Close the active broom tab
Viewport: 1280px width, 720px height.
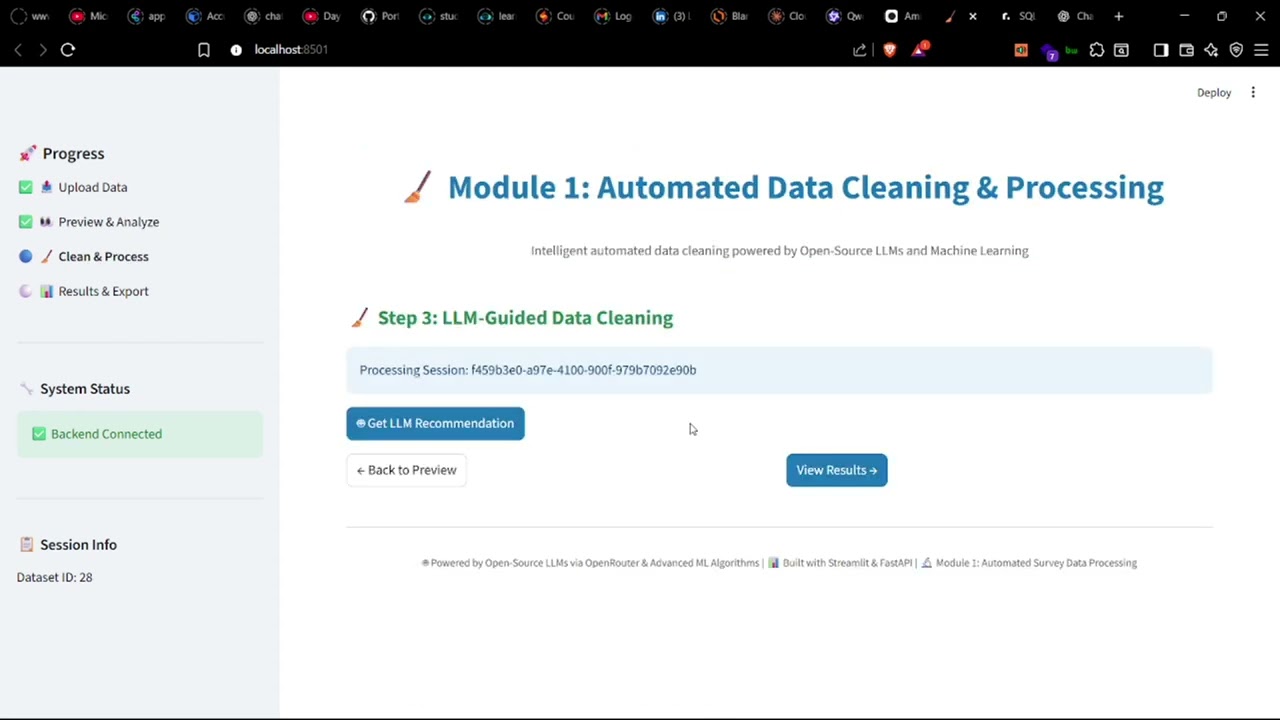[x=972, y=16]
